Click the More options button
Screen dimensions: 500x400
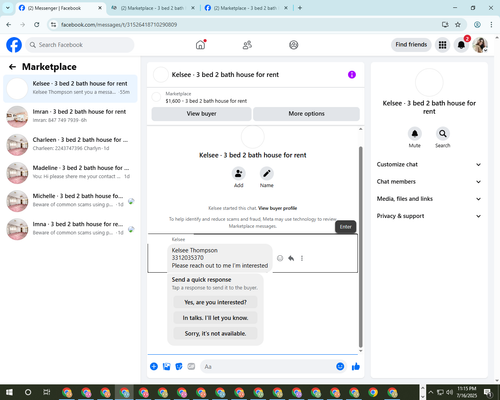pyautogui.click(x=306, y=114)
